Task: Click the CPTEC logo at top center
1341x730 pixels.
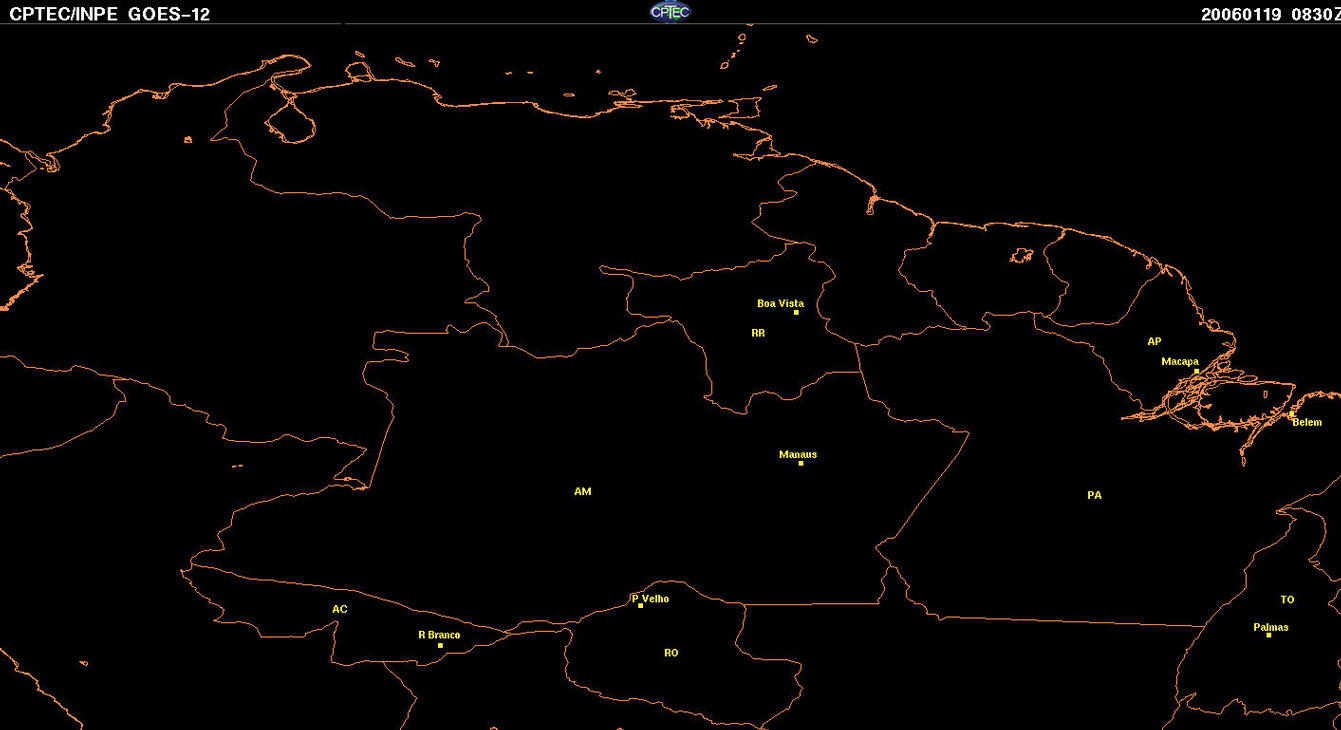Action: 670,12
